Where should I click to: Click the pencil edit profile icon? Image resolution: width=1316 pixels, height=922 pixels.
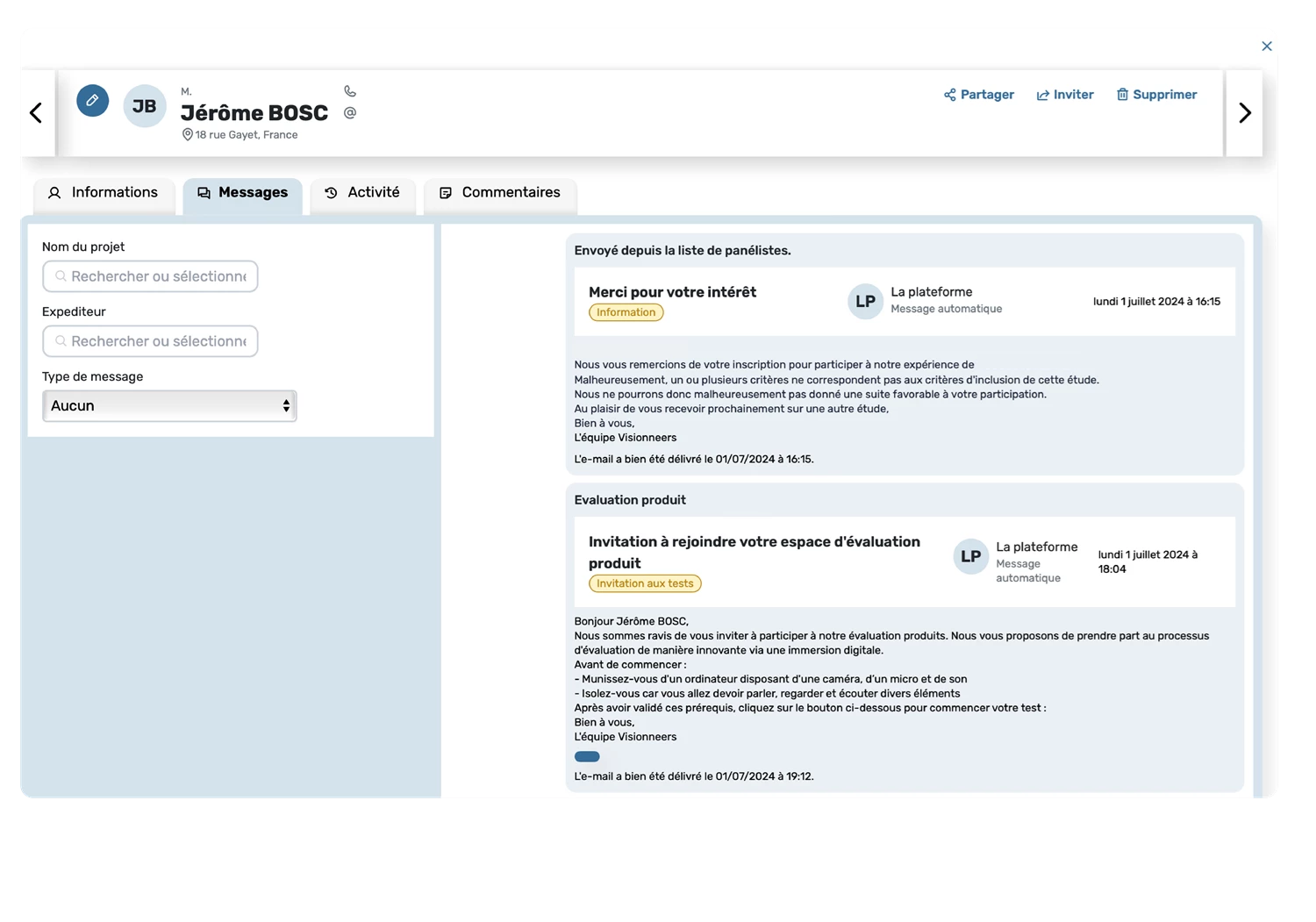(92, 101)
